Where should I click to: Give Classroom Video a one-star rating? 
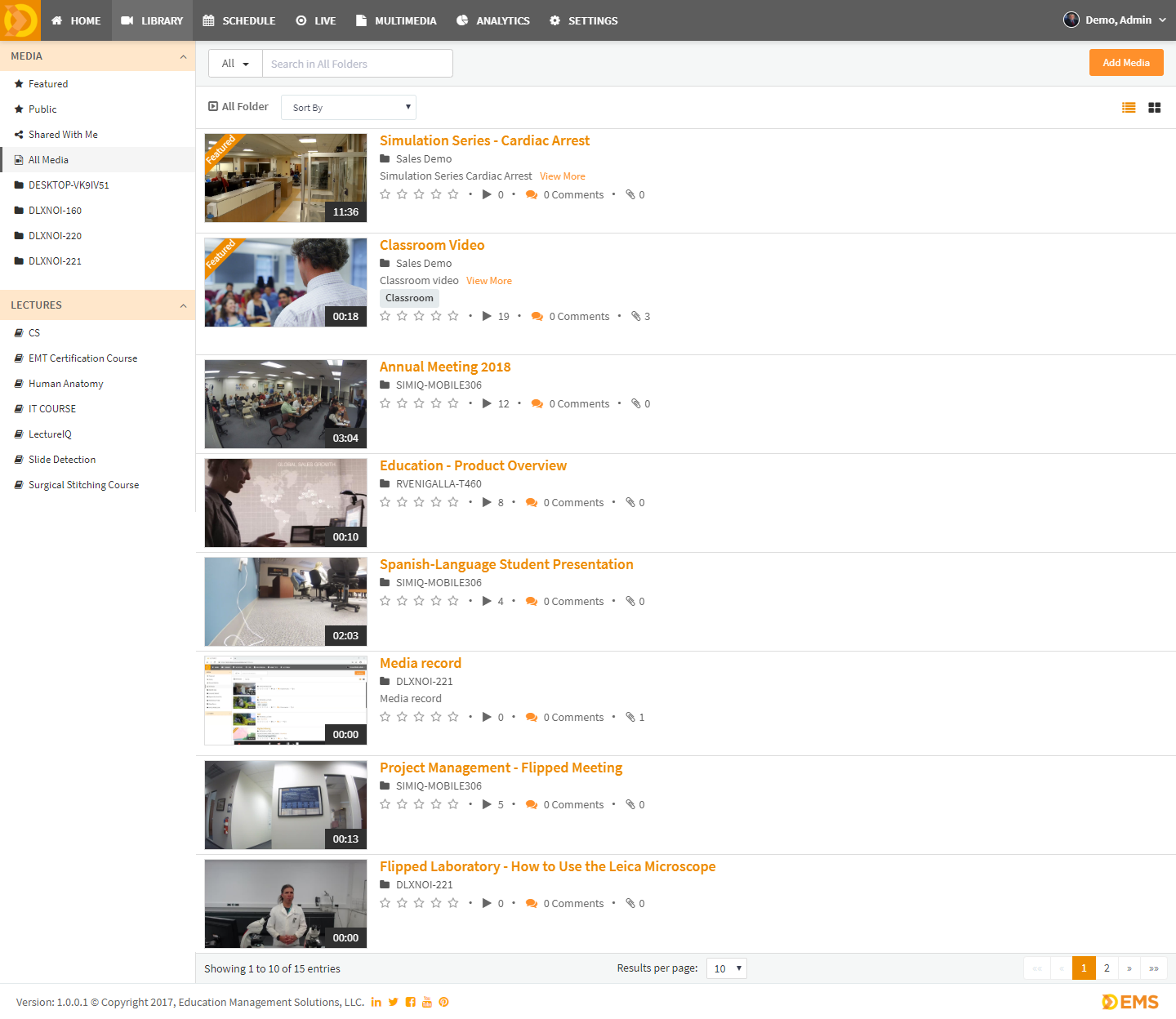(385, 317)
